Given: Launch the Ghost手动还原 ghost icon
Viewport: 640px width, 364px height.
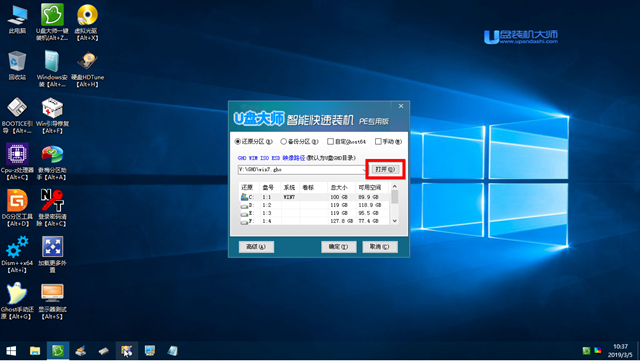Looking at the screenshot, I should tap(16, 301).
